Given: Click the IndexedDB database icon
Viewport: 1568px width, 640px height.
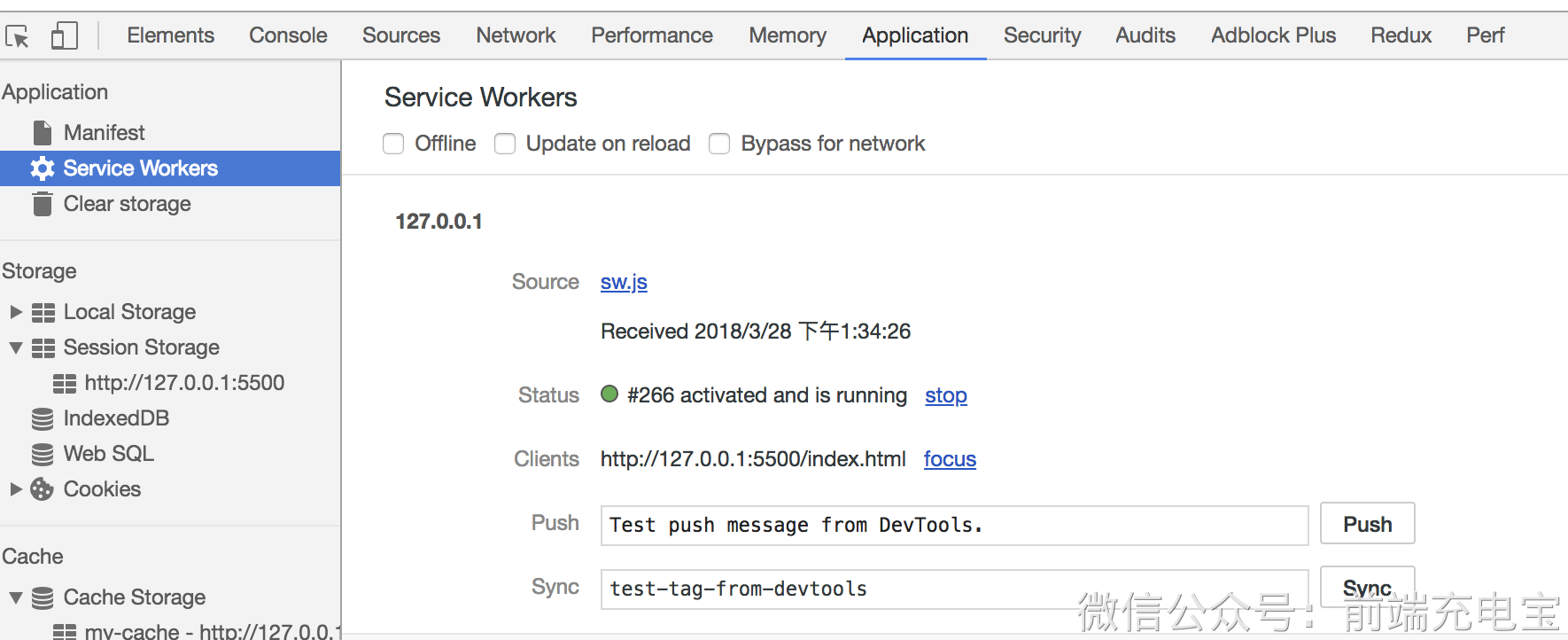Looking at the screenshot, I should pyautogui.click(x=43, y=418).
